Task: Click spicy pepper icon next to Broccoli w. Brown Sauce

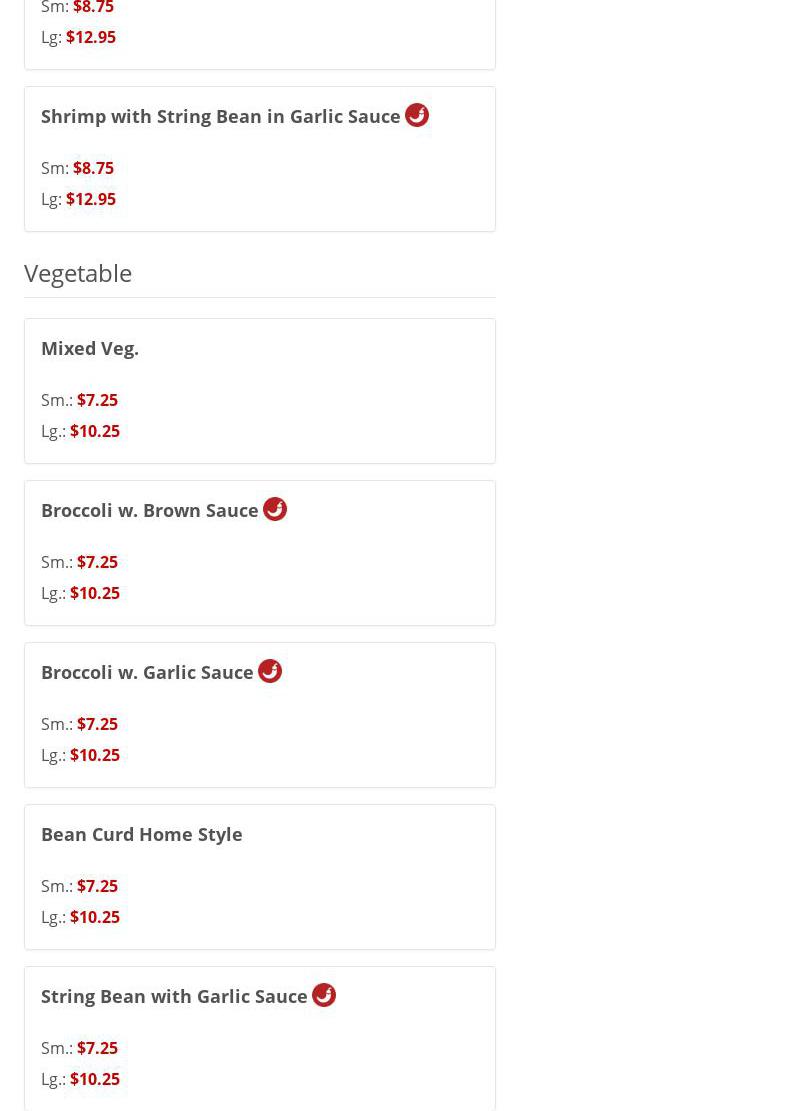Action: [275, 509]
